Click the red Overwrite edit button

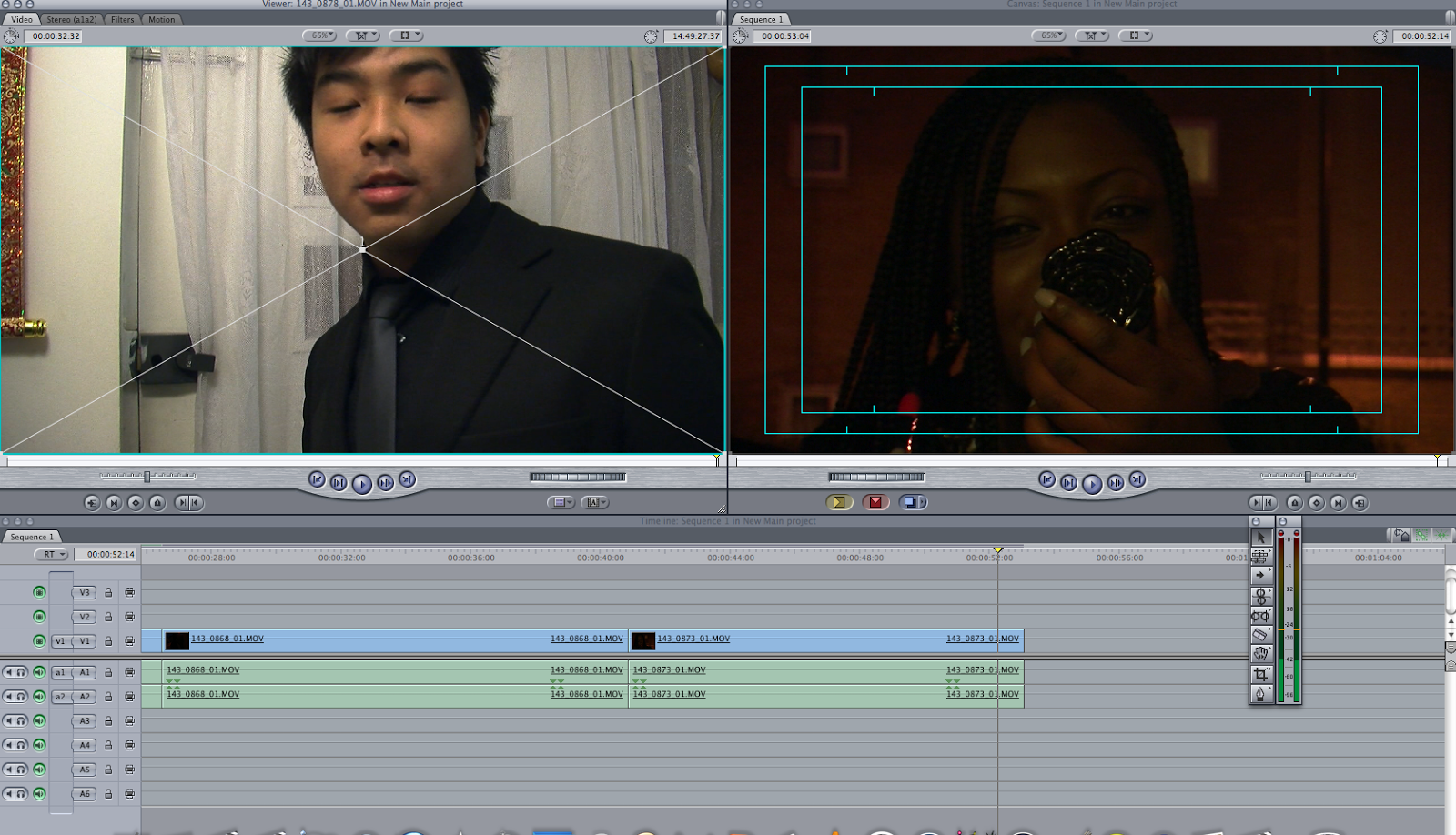click(876, 501)
